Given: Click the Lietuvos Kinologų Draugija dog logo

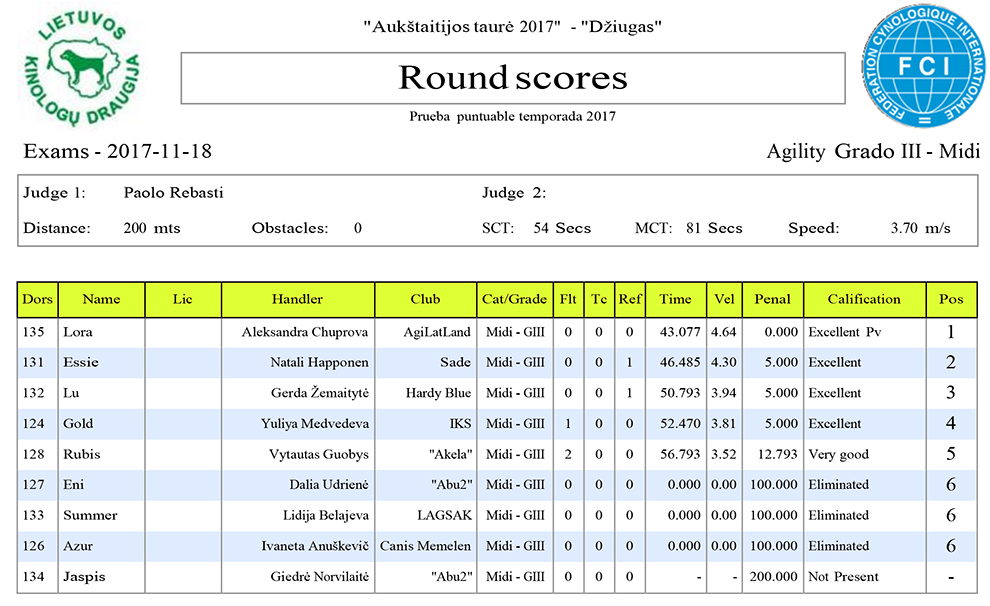Looking at the screenshot, I should 80,67.
